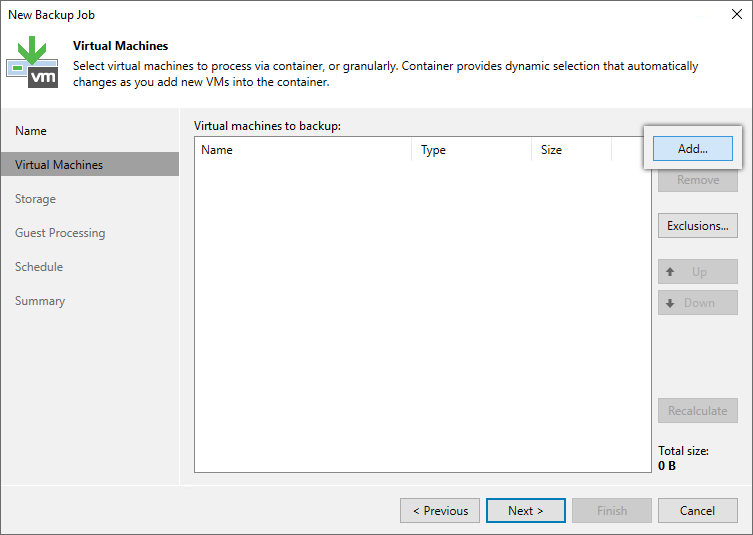Open the Exclusions... dialog
Viewport: 753px width, 535px height.
(698, 226)
